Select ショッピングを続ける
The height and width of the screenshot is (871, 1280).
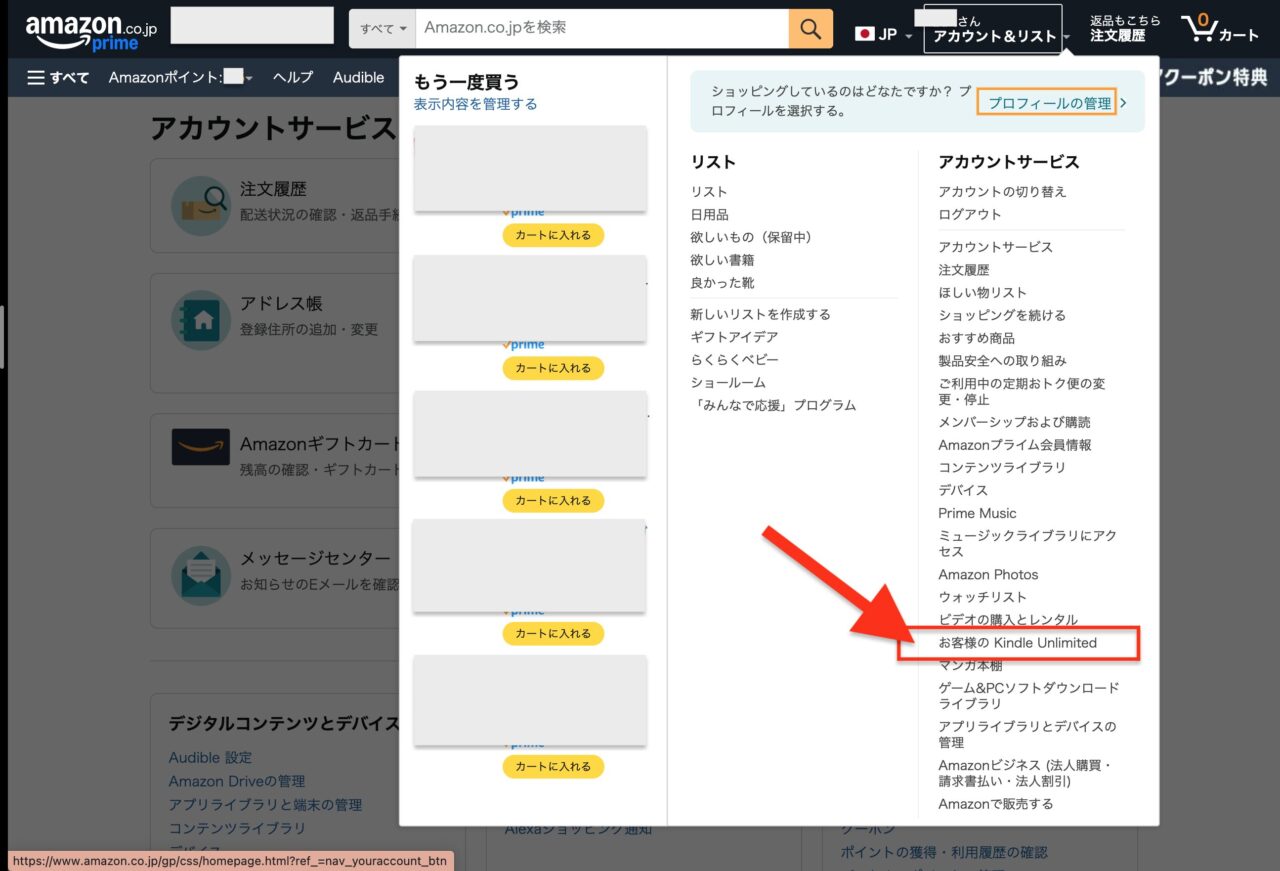1002,316
